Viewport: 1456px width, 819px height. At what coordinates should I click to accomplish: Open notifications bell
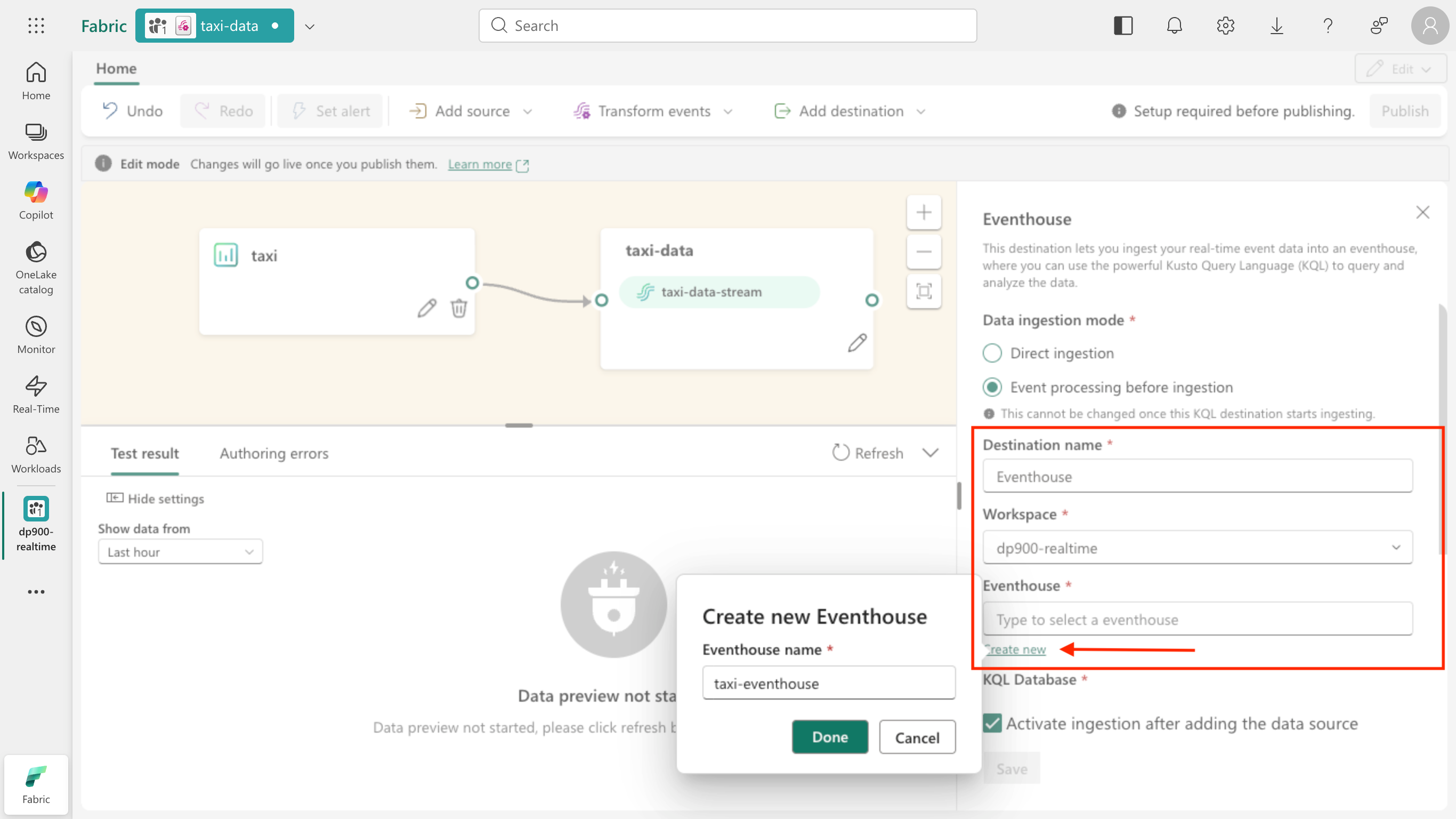click(1174, 26)
